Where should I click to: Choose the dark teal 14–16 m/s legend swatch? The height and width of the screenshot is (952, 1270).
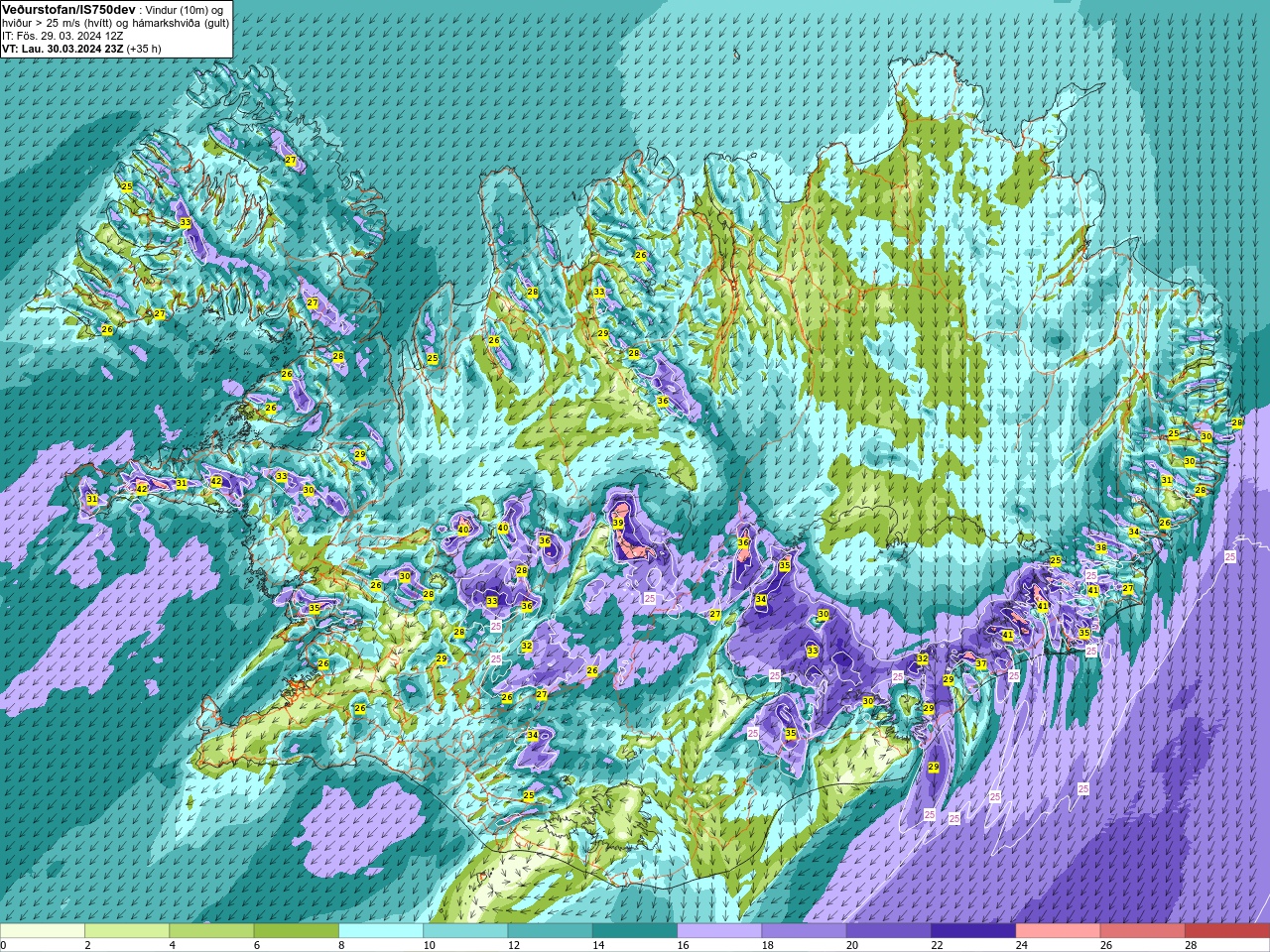(635, 931)
